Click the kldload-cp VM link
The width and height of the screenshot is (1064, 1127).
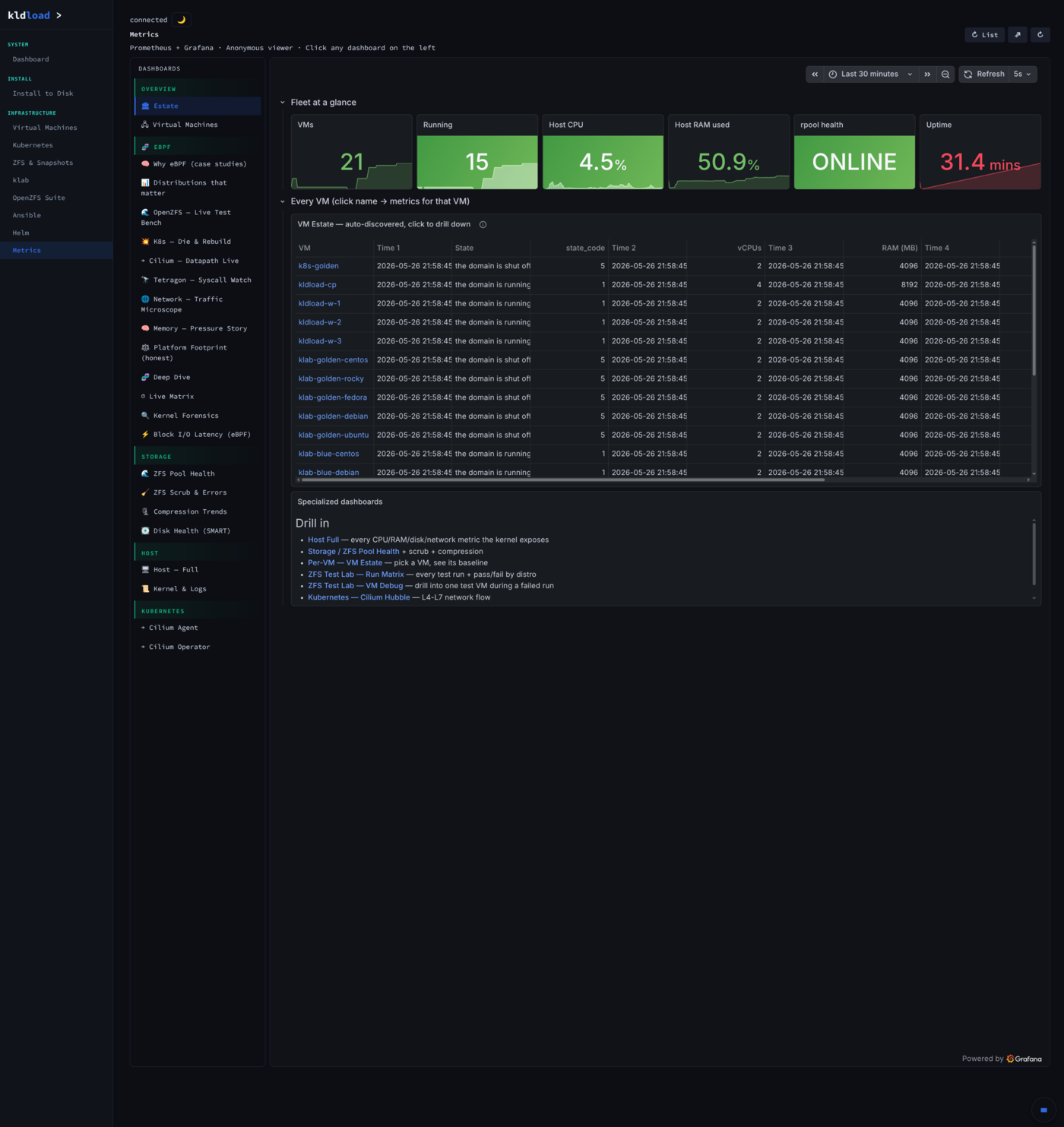[x=318, y=285]
